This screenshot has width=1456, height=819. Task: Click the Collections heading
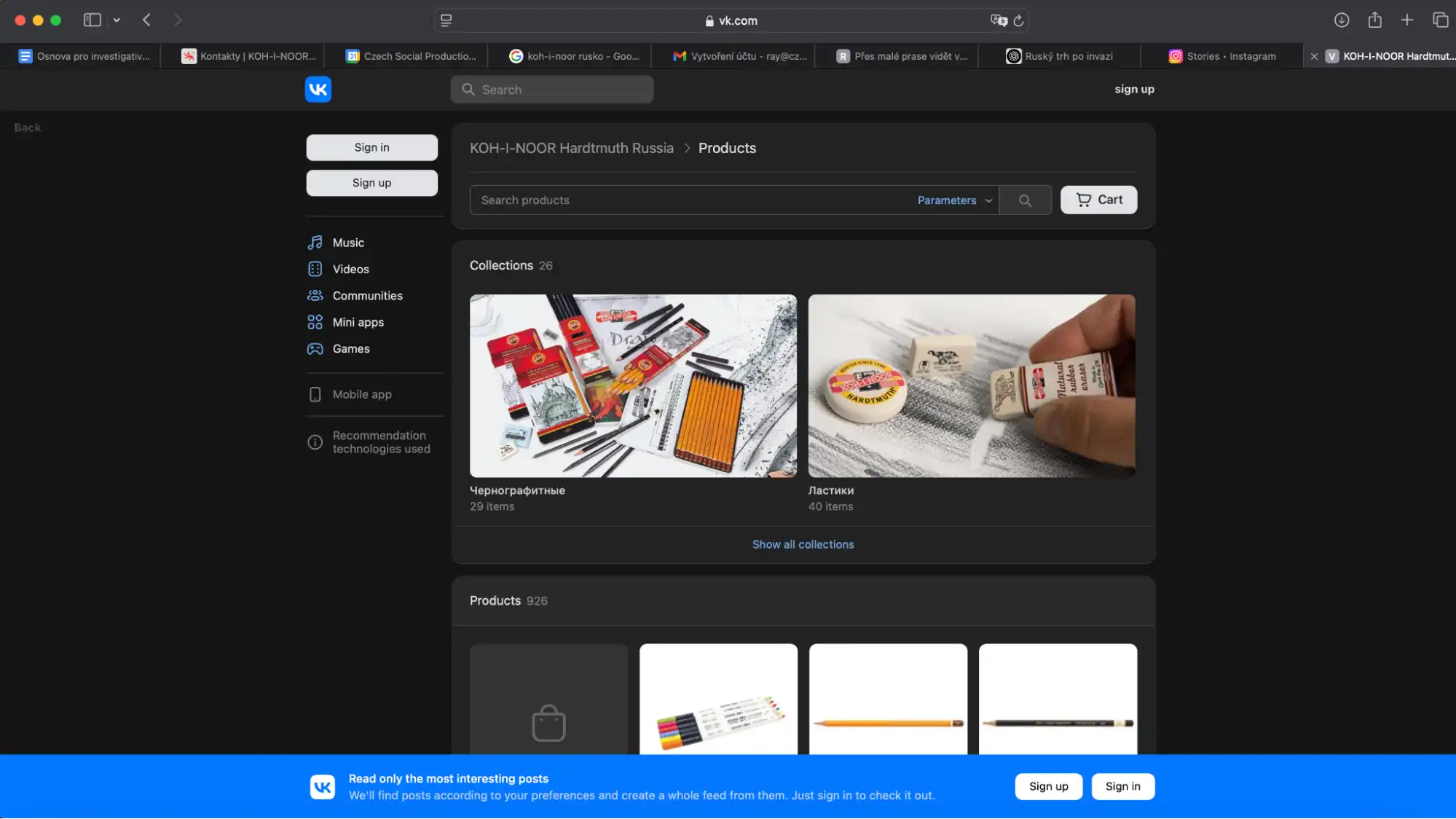point(501,266)
